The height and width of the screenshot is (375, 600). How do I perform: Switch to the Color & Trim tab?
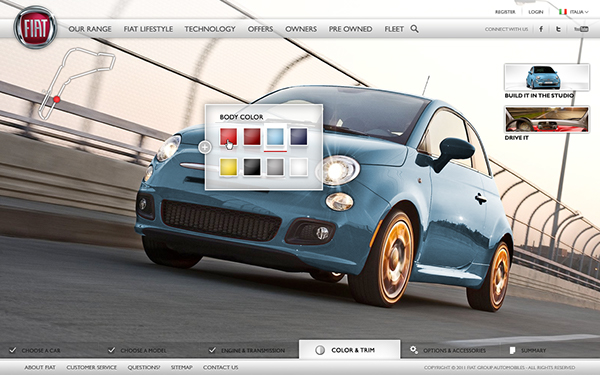349,349
